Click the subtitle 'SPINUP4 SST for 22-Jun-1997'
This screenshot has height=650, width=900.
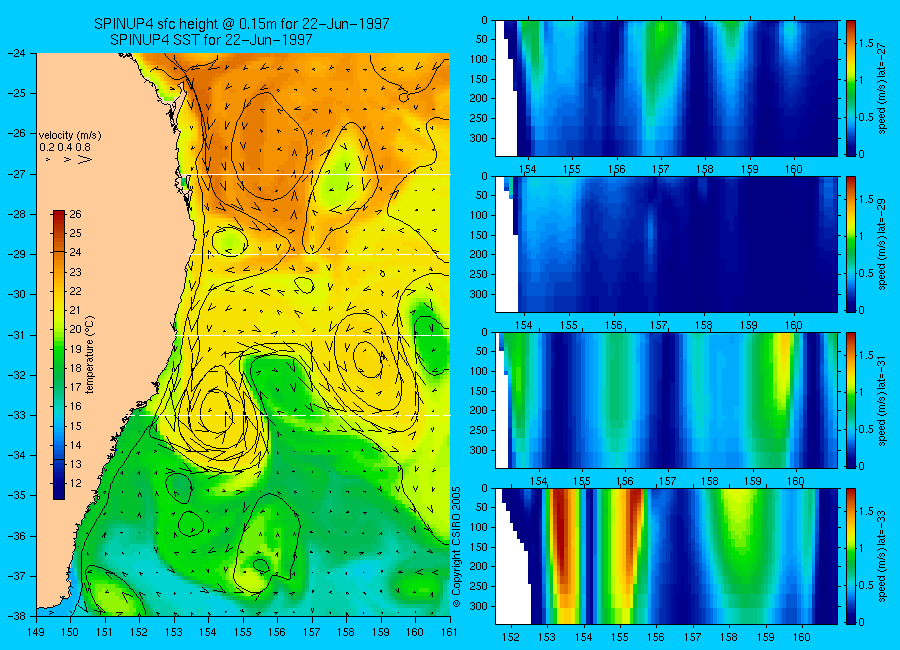(x=211, y=40)
